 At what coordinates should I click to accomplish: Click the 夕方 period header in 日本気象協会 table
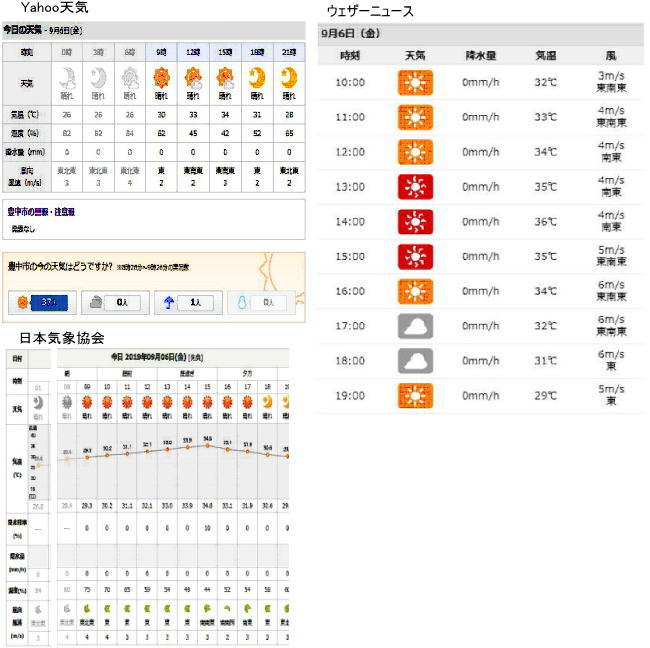pos(247,374)
